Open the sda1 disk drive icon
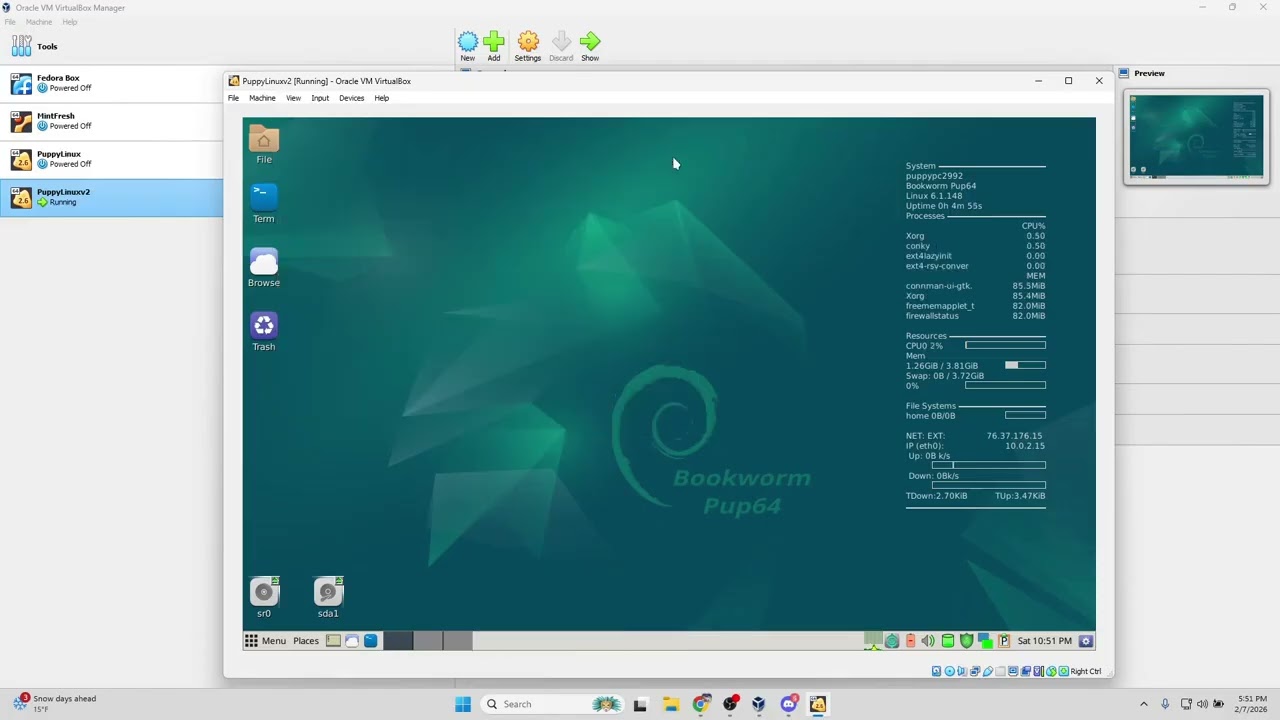Viewport: 1280px width, 720px height. [328, 597]
